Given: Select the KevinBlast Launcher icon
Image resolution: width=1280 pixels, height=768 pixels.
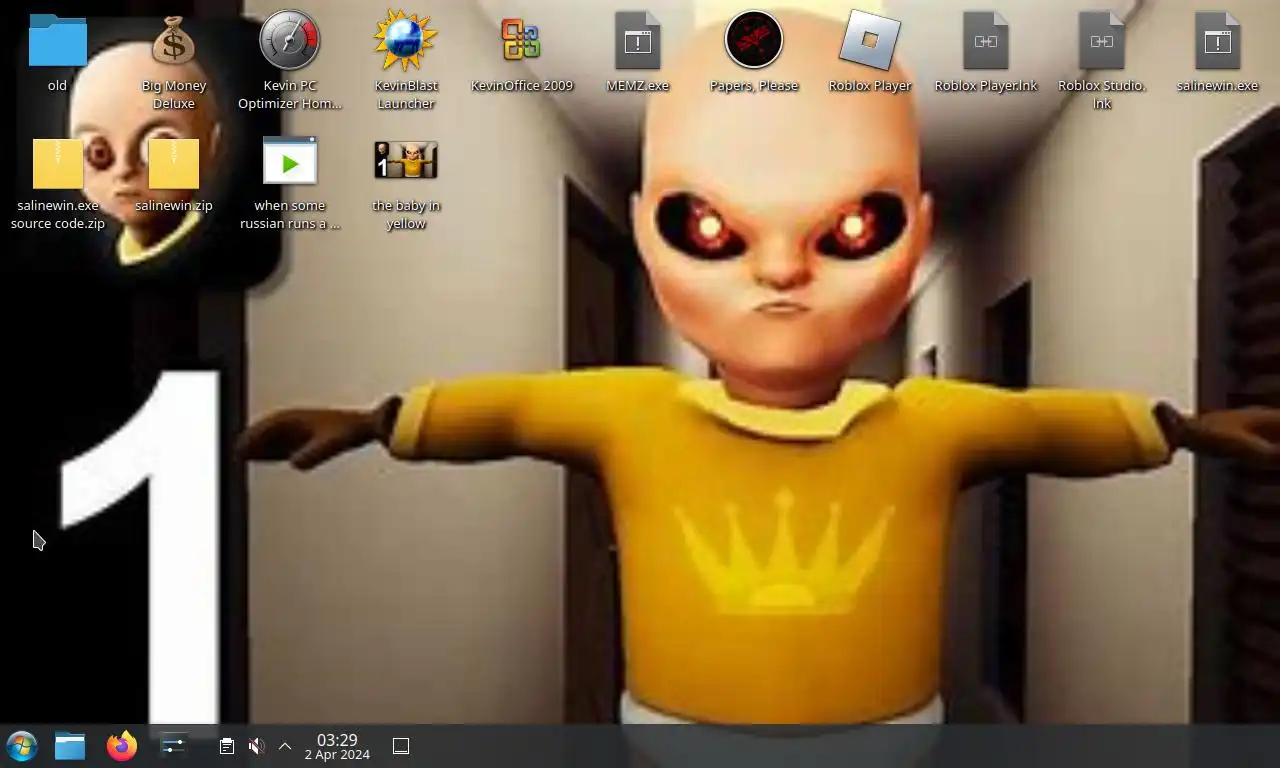Looking at the screenshot, I should (x=406, y=41).
